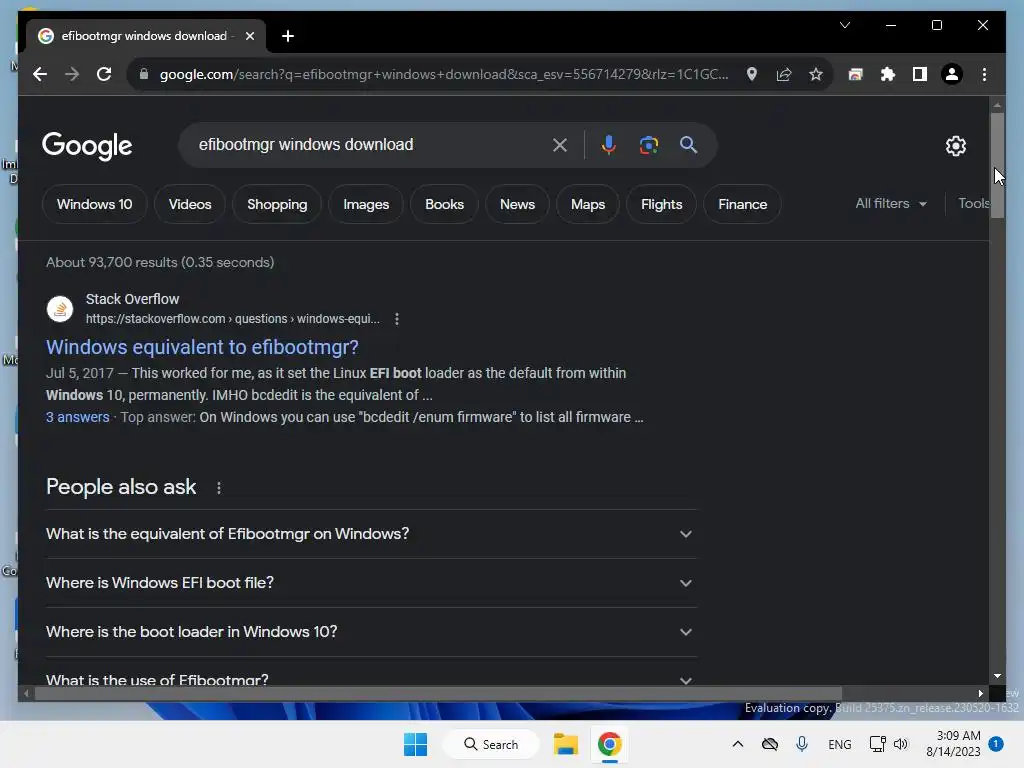Click the vertical scrollbar thumb
Screen dimensions: 1024x768
click(997, 165)
